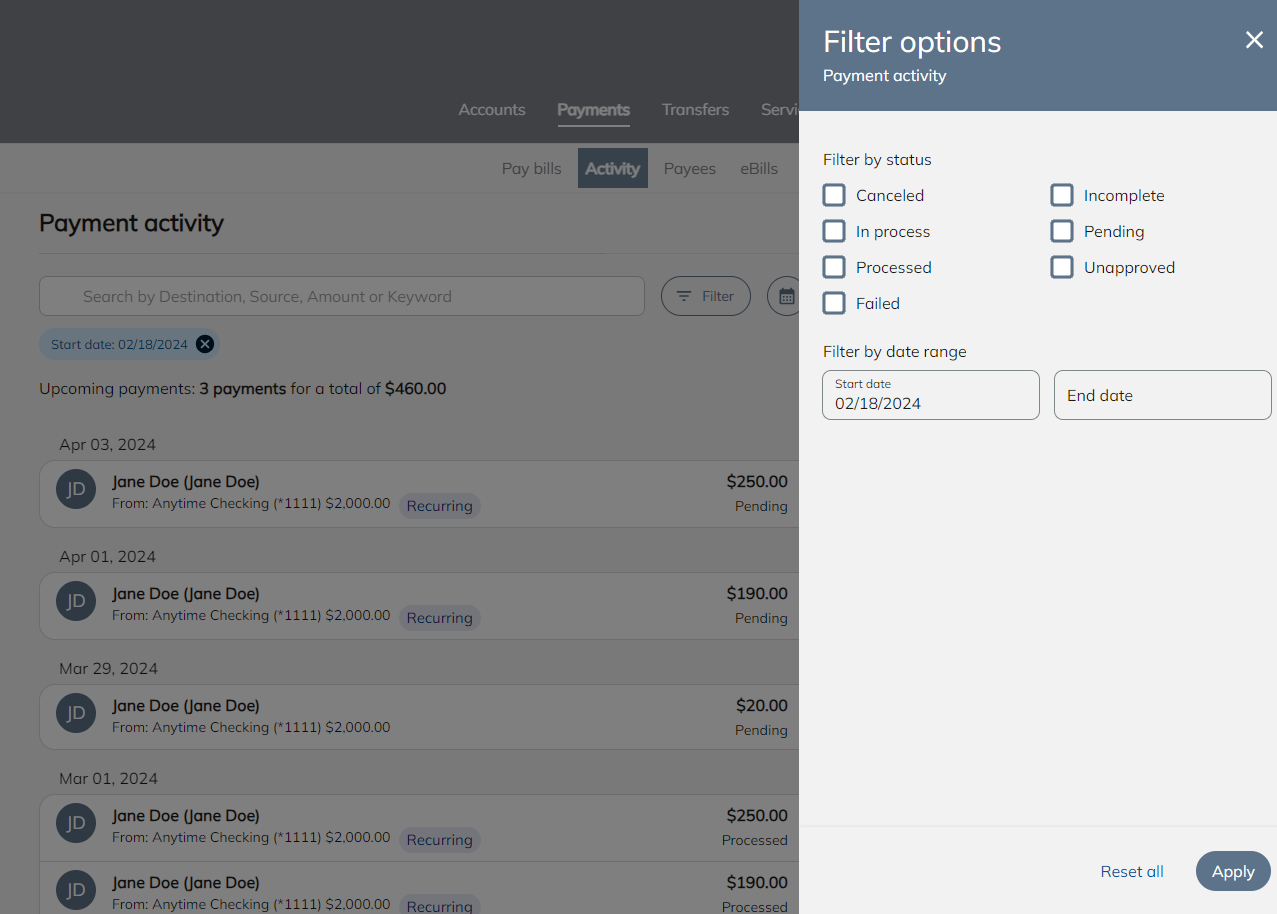Open the Accounts menu

[x=492, y=110]
